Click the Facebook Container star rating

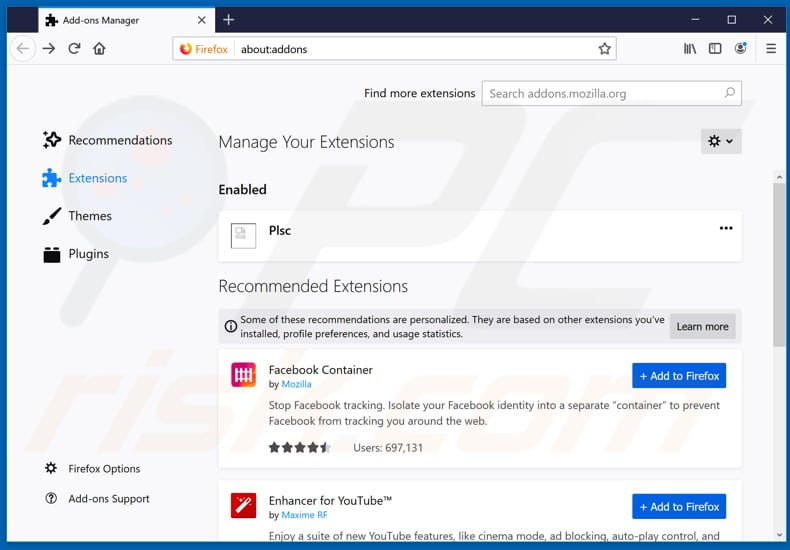(300, 447)
